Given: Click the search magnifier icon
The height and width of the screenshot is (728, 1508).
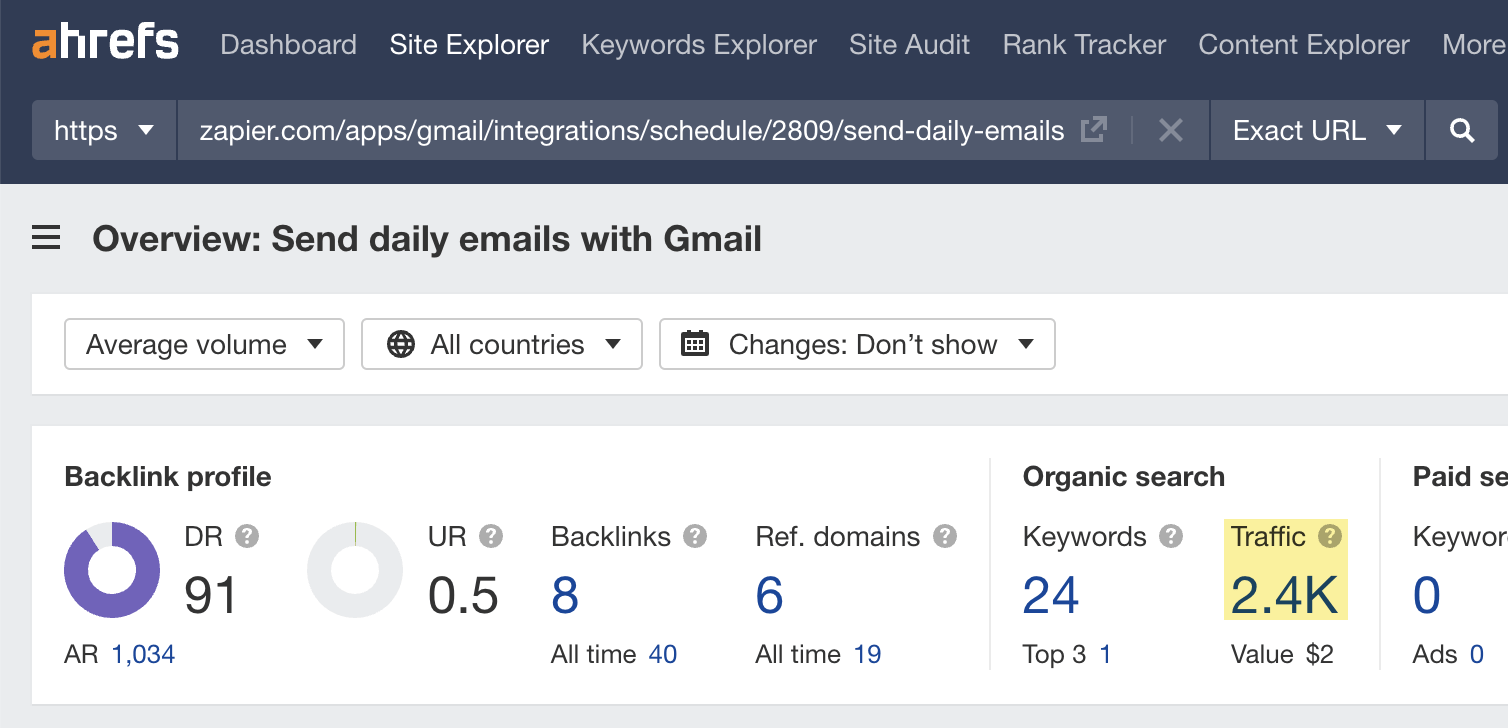Looking at the screenshot, I should point(1462,130).
